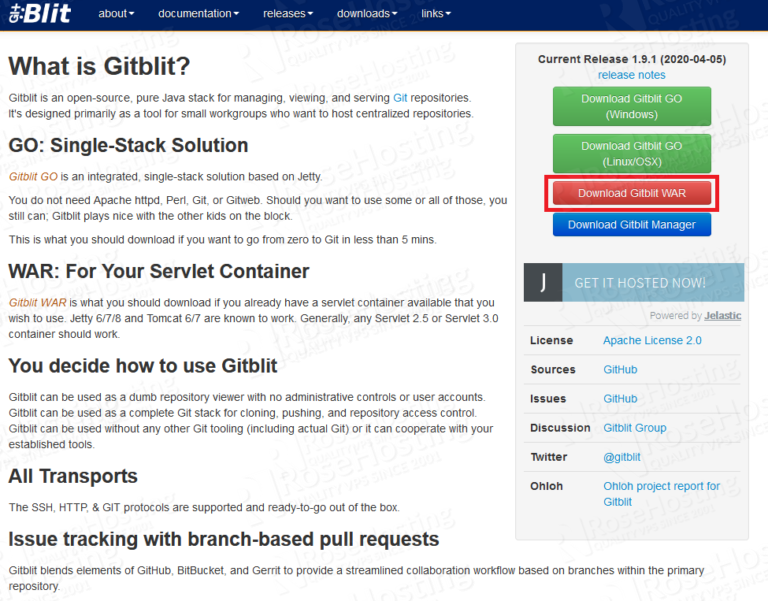Open the @gitblit Twitter link
The image size is (768, 601).
(x=622, y=457)
